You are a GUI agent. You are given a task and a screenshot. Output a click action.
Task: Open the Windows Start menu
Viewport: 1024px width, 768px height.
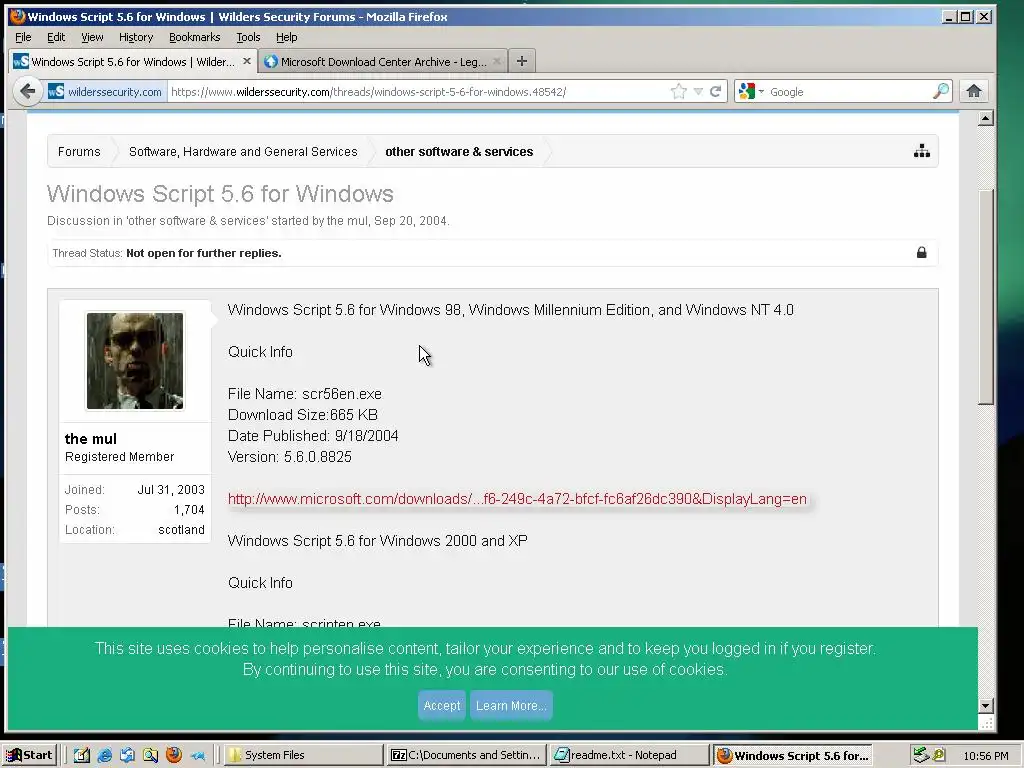(x=30, y=755)
